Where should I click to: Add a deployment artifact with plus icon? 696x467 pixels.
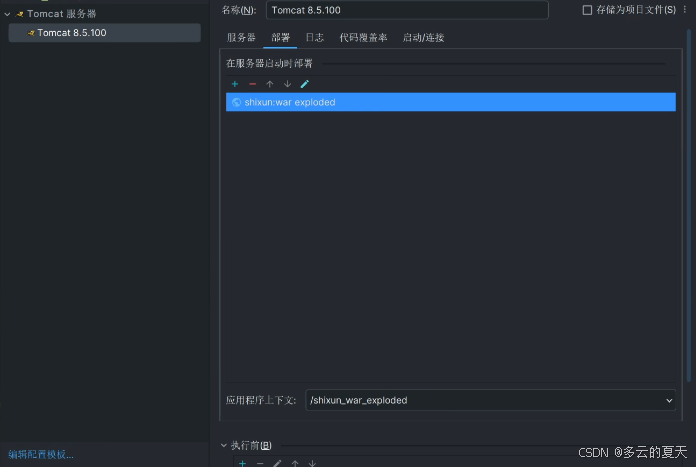point(235,84)
